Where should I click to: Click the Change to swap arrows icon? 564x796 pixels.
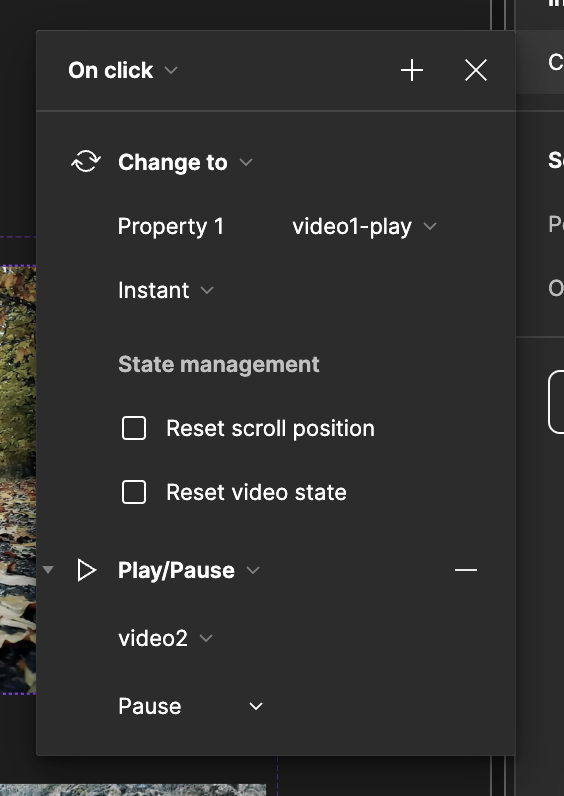86,162
